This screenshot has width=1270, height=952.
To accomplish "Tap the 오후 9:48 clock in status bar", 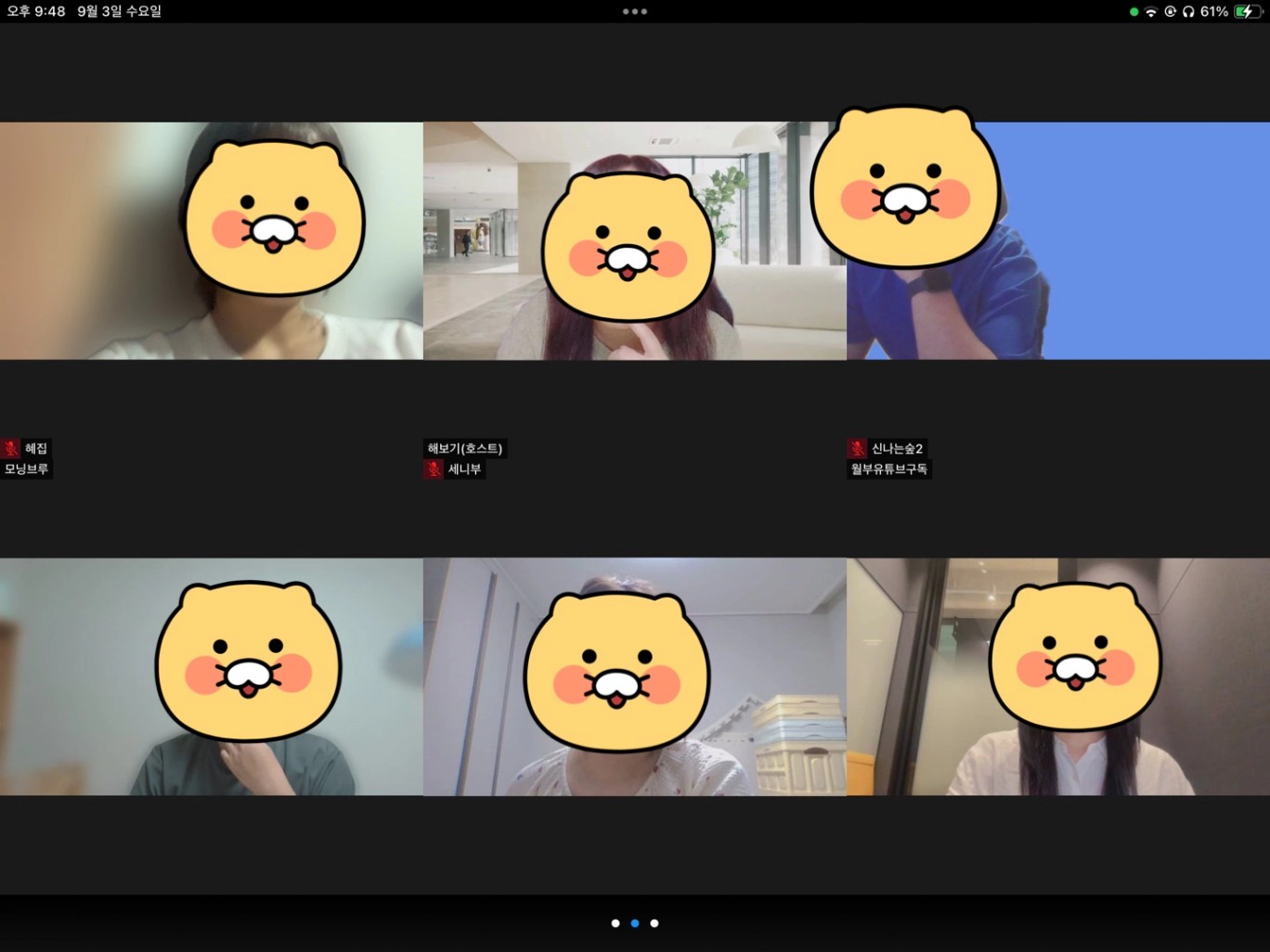I will coord(36,12).
